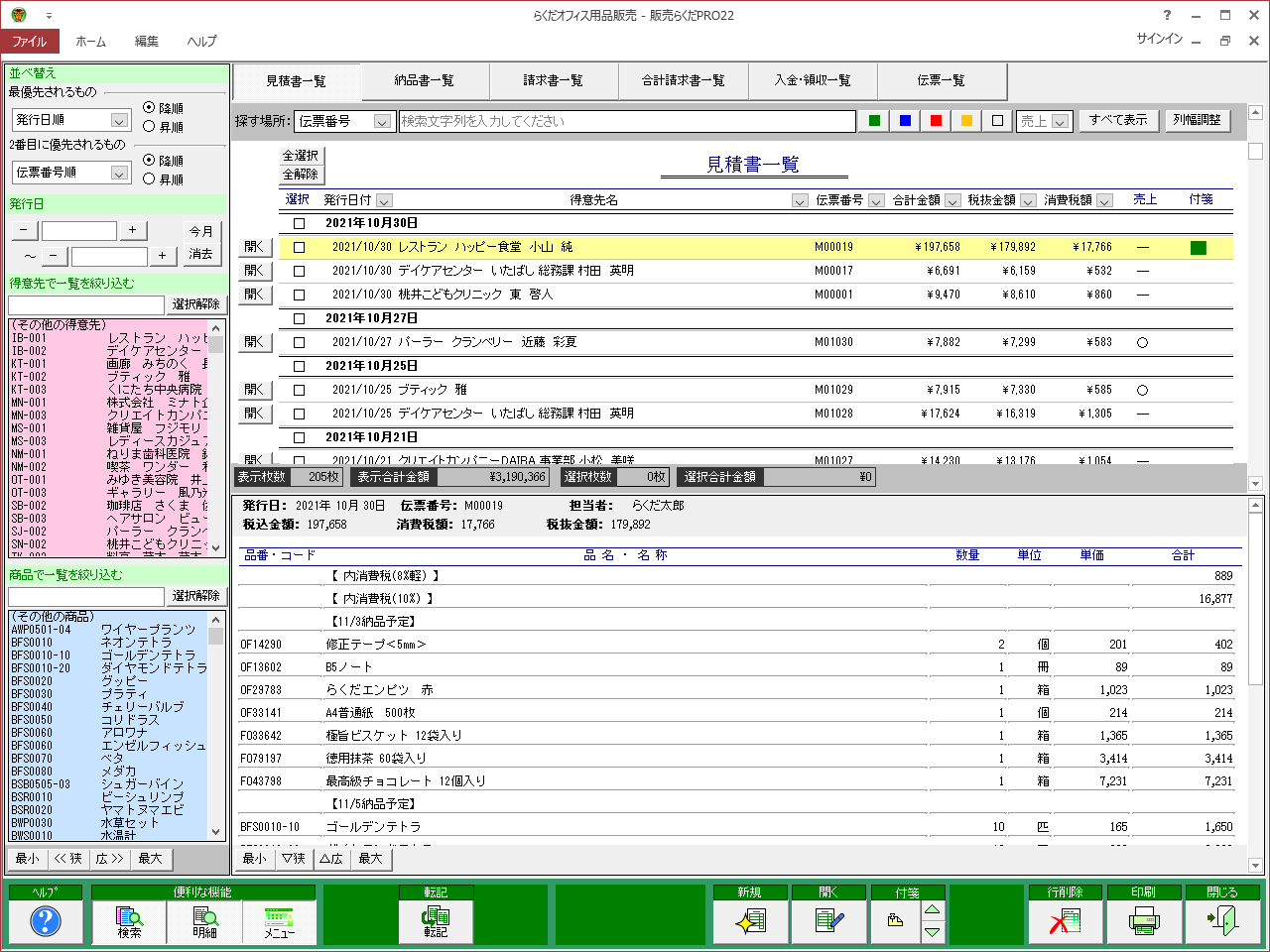Check the 2021年10月30日 group checkbox
This screenshot has width=1270, height=952.
tap(299, 223)
